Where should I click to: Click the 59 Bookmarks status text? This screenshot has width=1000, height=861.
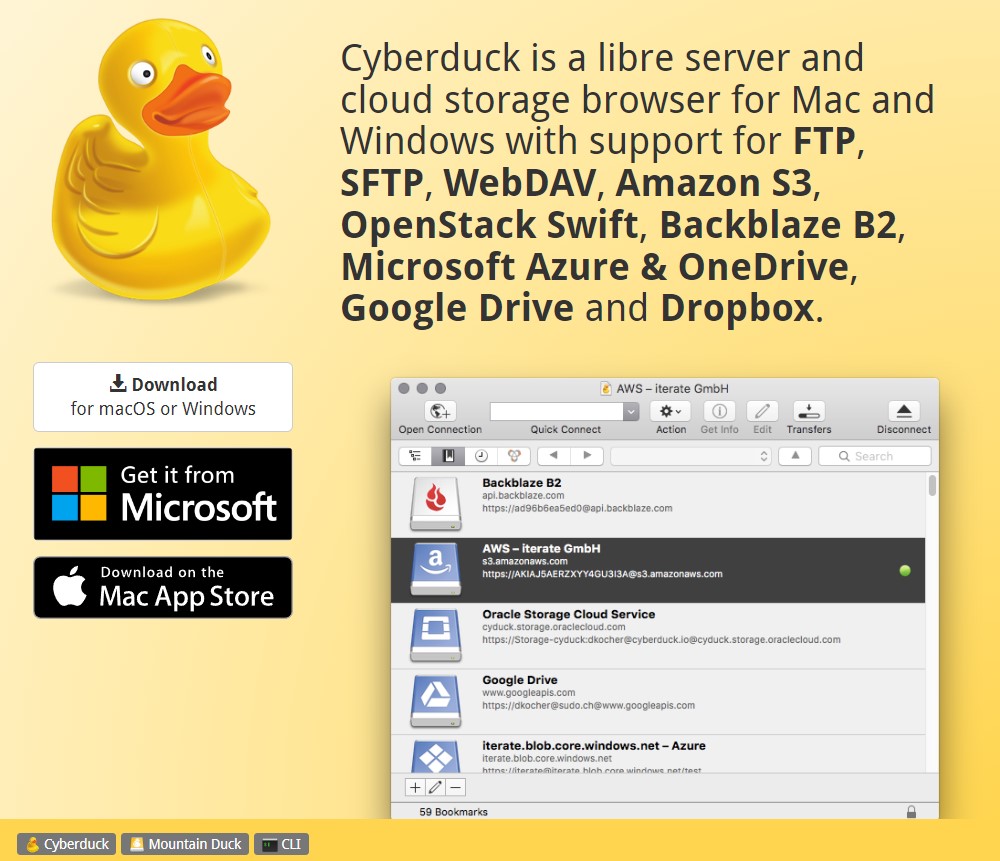pyautogui.click(x=453, y=812)
